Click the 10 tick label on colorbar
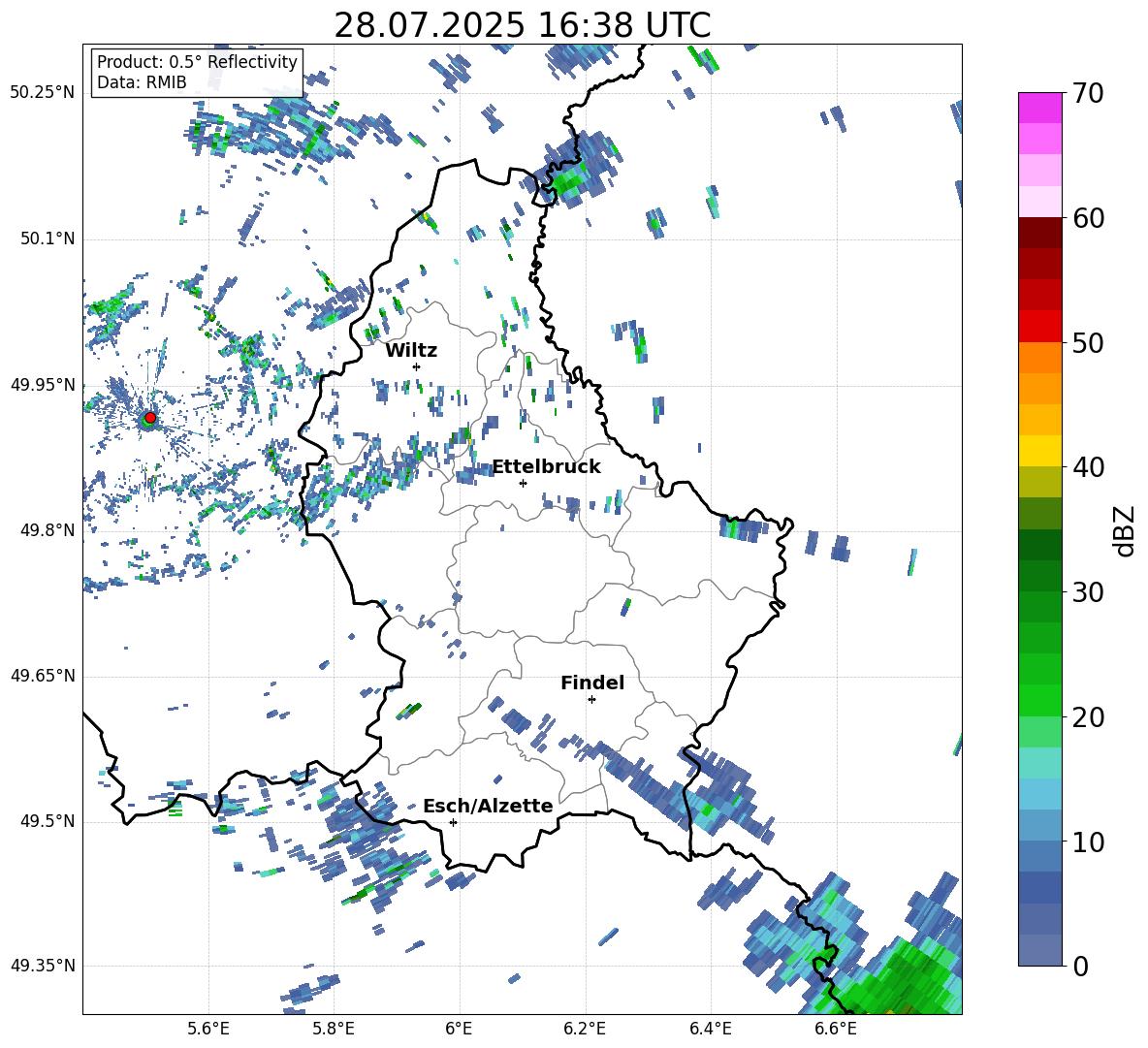This screenshot has height=1048, width=1148. click(x=1088, y=842)
